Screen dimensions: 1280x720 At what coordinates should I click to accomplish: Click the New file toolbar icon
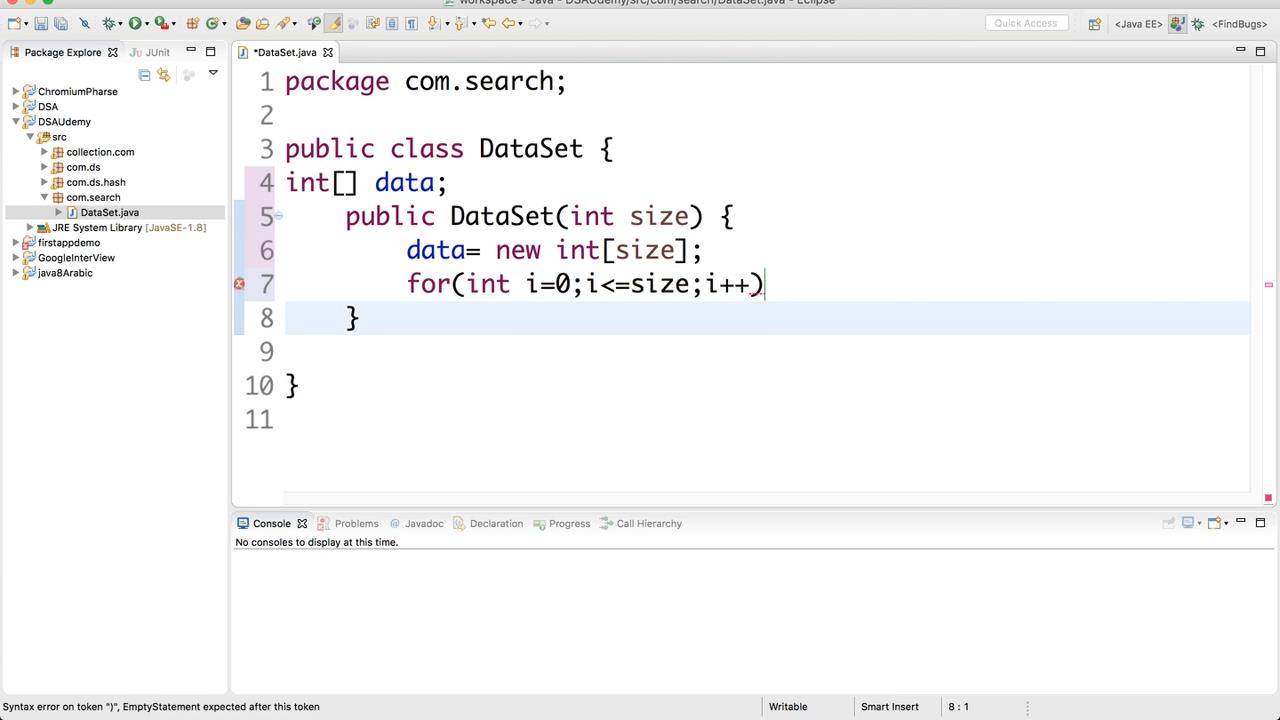coord(15,23)
